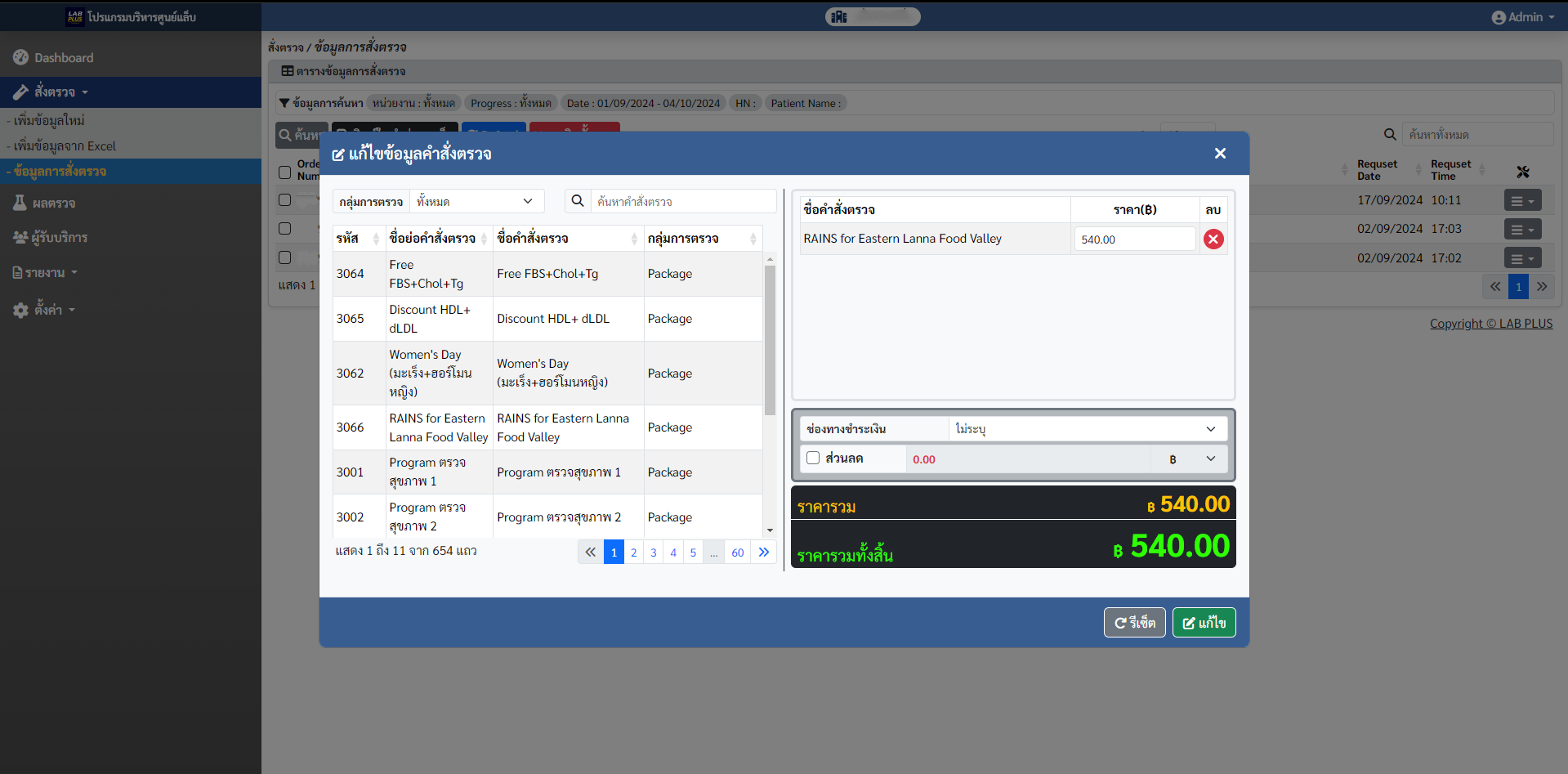
Task: Select เพิ่มข้อมูลจาก Excel in sidebar
Action: click(x=65, y=146)
